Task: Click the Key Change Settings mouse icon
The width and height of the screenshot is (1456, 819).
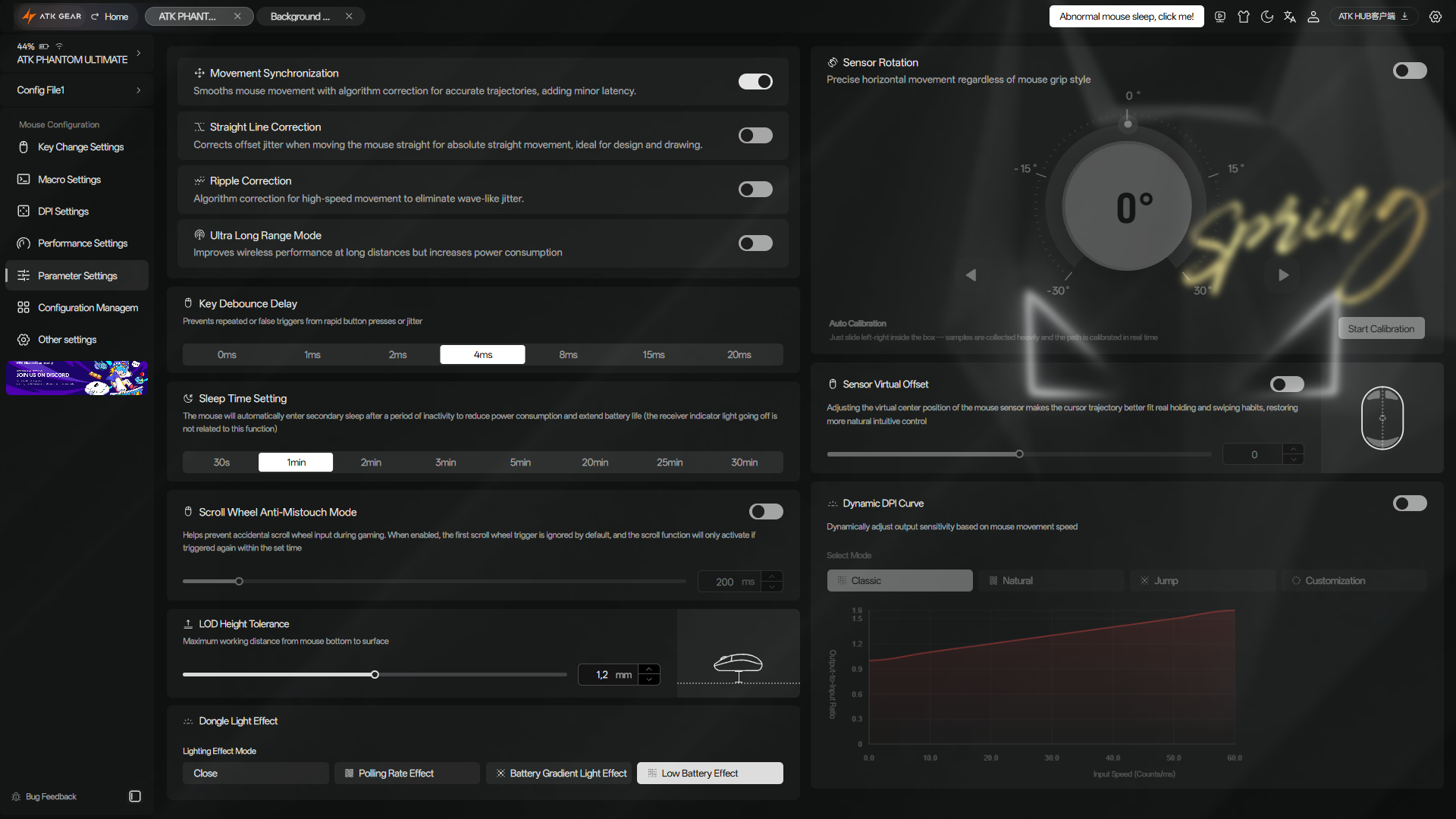Action: [x=24, y=147]
